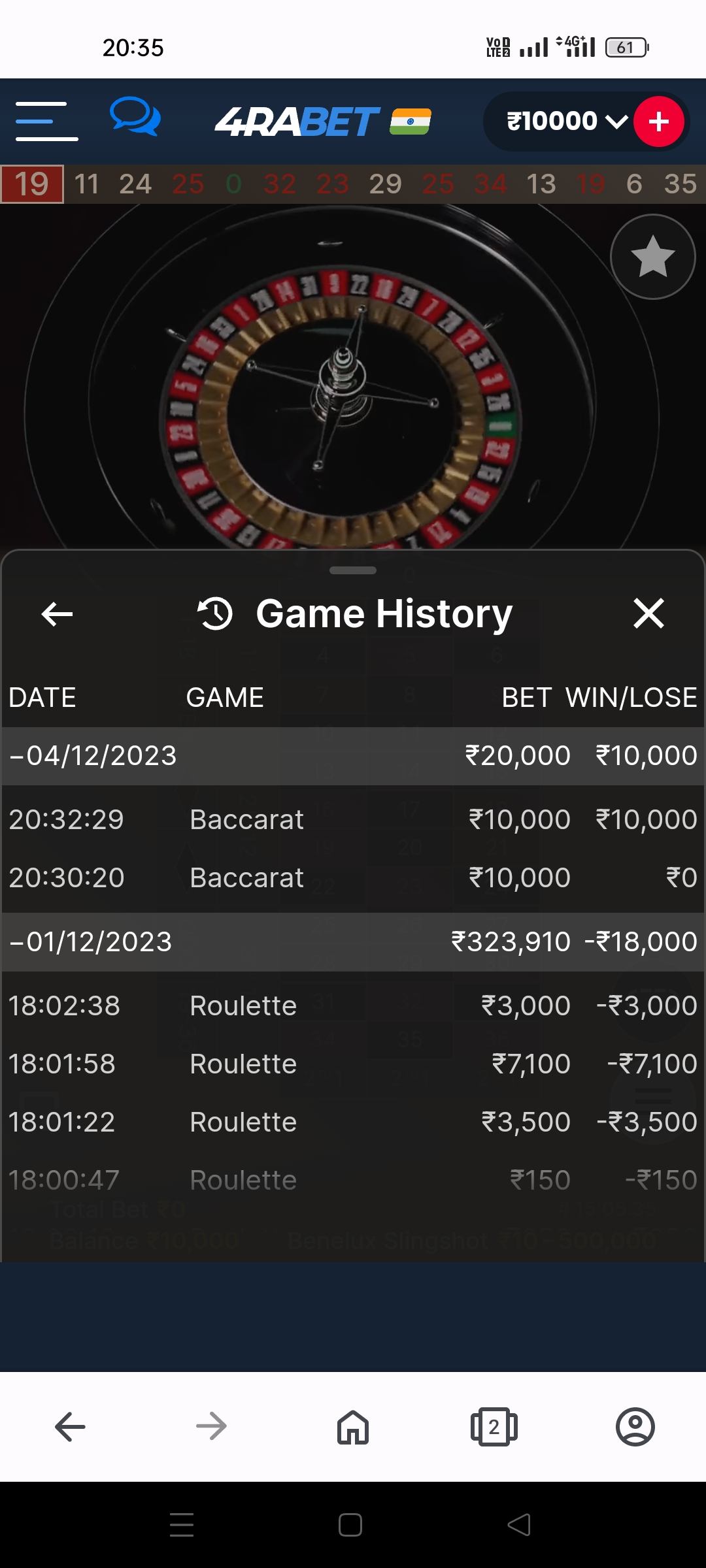Navigate back in the browser
The image size is (706, 1568).
pos(70,1426)
